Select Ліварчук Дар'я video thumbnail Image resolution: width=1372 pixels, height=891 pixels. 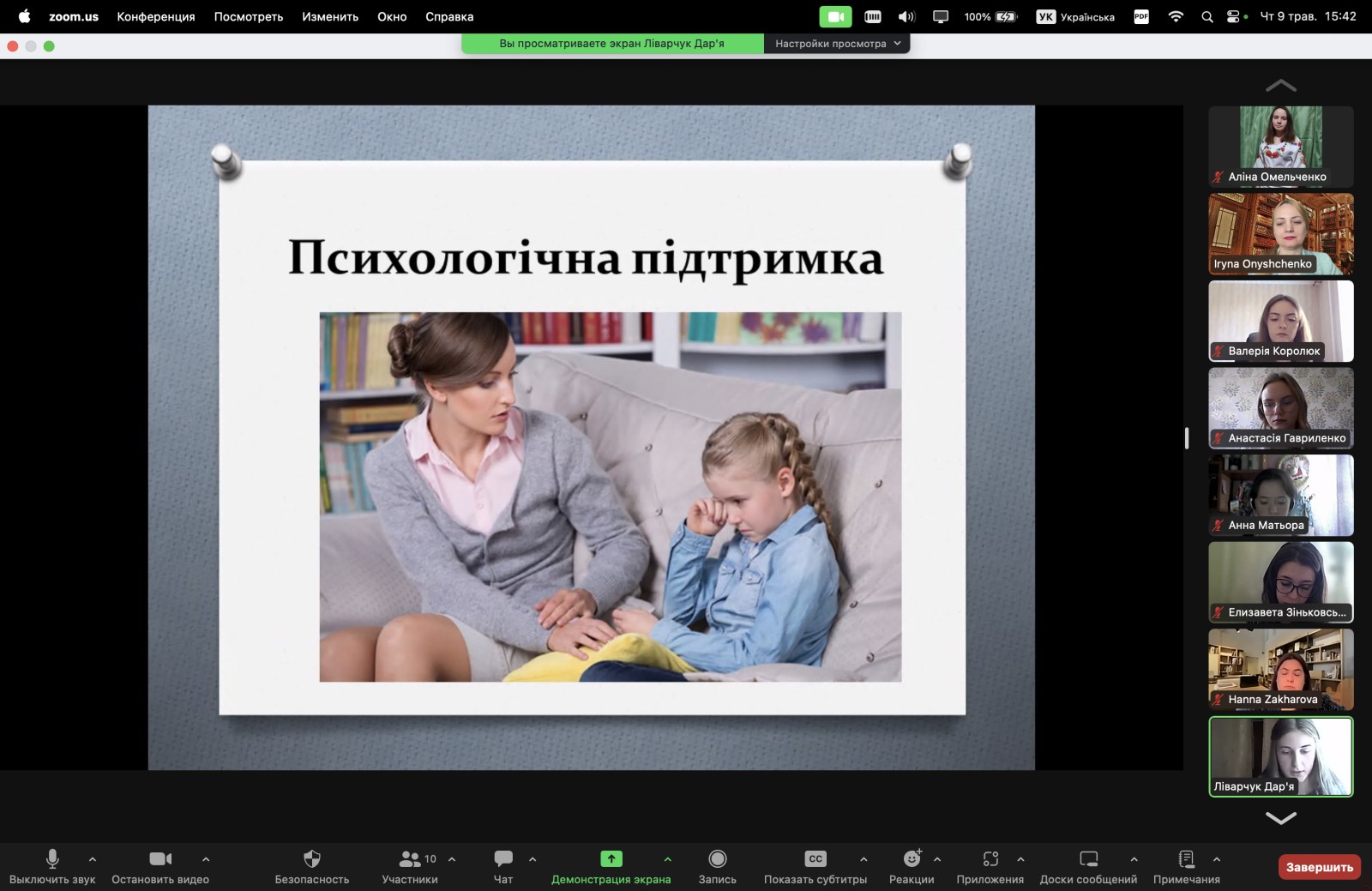(1281, 757)
